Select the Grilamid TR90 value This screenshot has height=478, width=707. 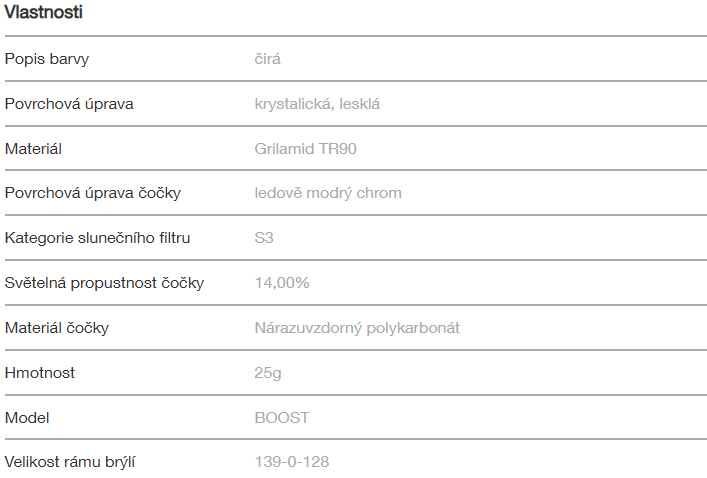pyautogui.click(x=305, y=149)
